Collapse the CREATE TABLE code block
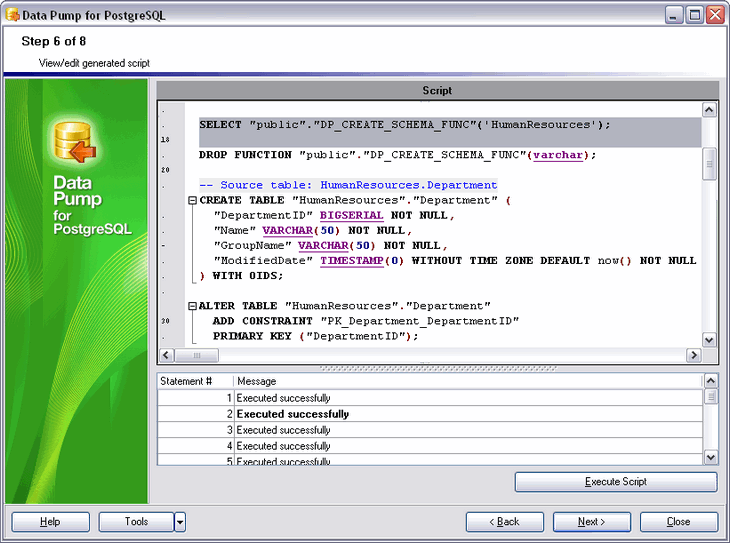Image resolution: width=730 pixels, height=543 pixels. pyautogui.click(x=192, y=200)
